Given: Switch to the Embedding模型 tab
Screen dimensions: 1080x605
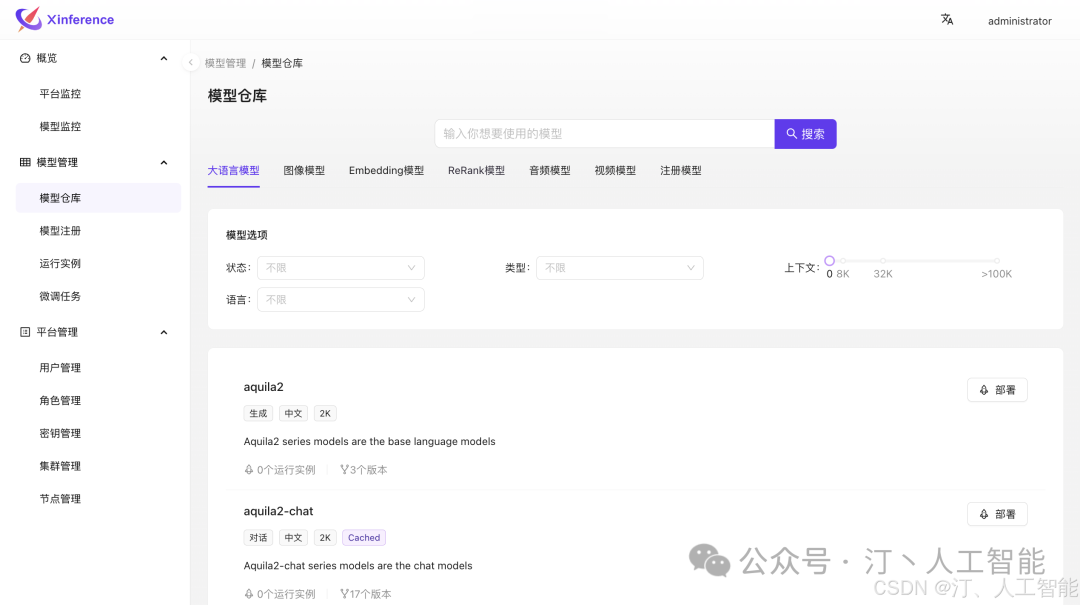Looking at the screenshot, I should [x=386, y=171].
